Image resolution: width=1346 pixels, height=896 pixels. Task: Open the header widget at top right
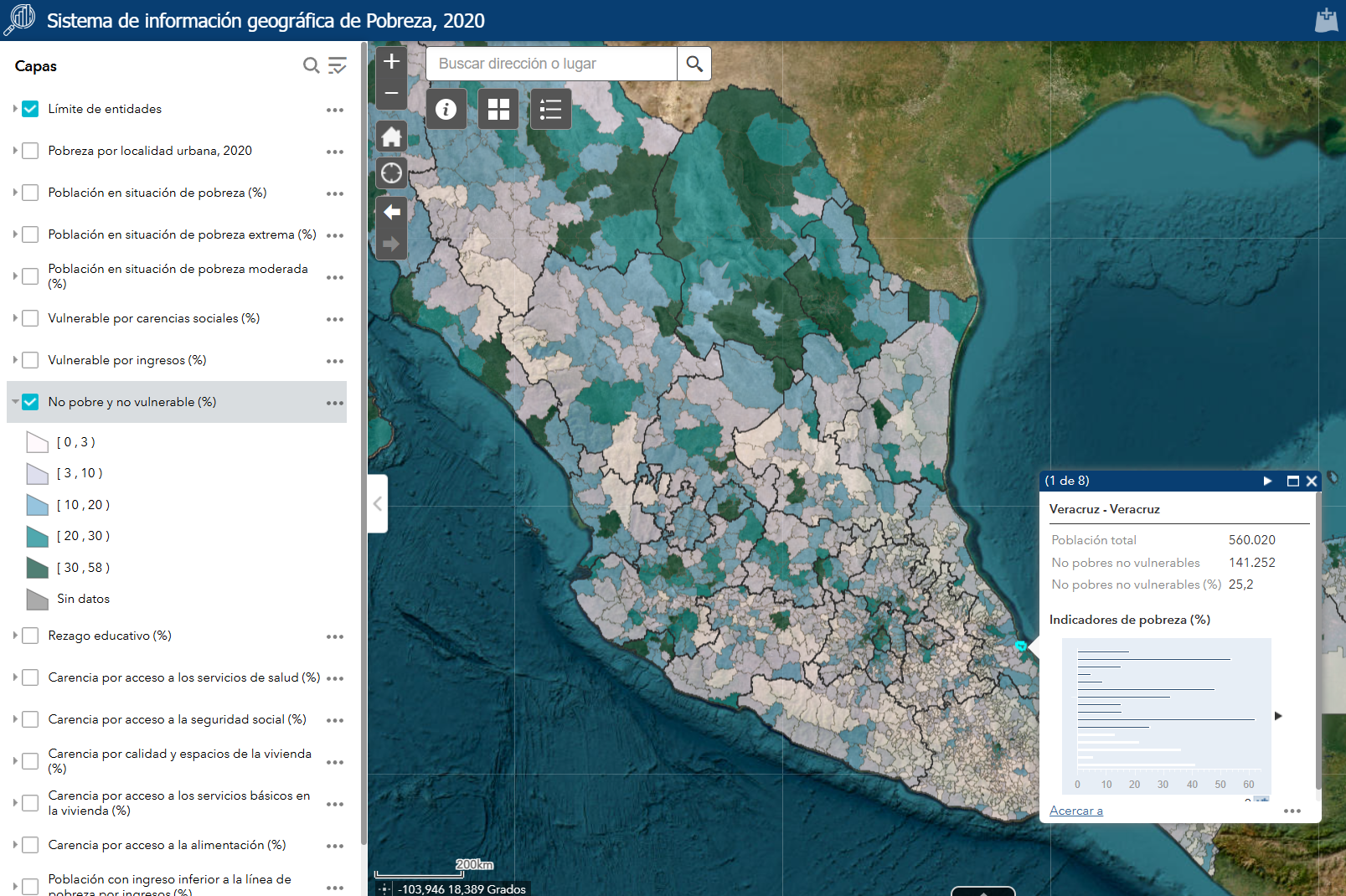coord(1327,20)
